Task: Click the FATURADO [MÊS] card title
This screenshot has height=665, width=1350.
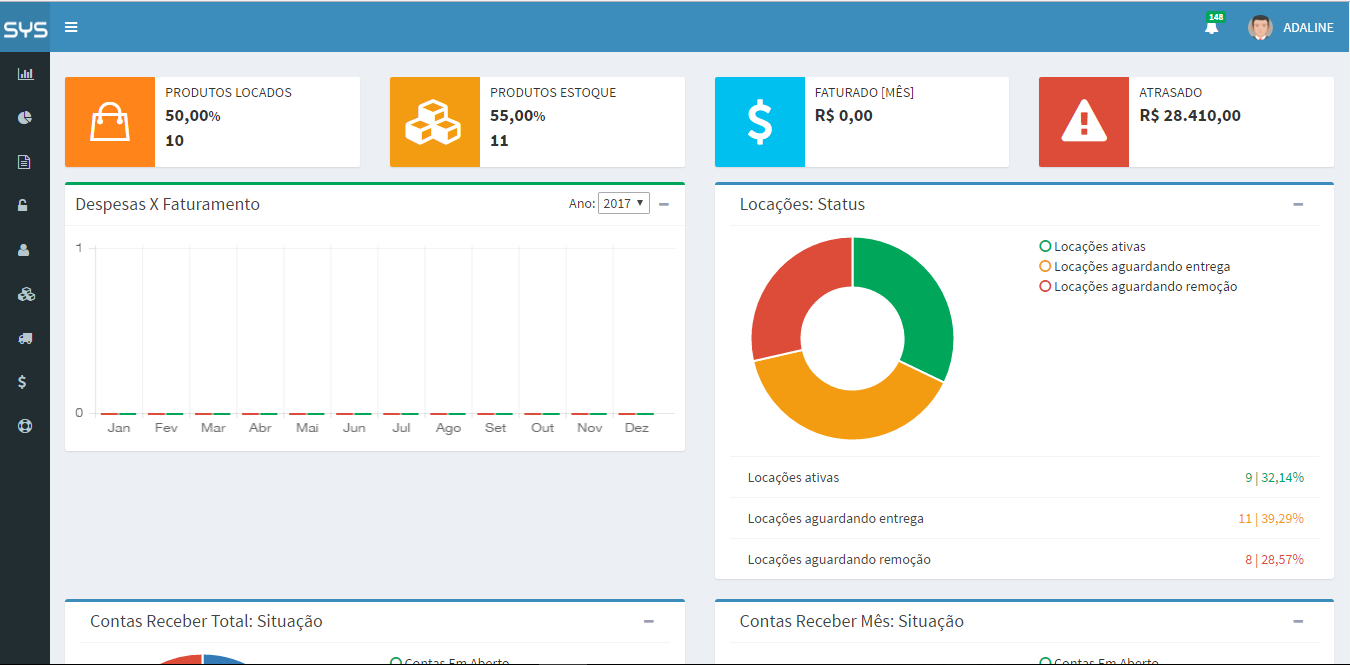Action: coord(864,92)
